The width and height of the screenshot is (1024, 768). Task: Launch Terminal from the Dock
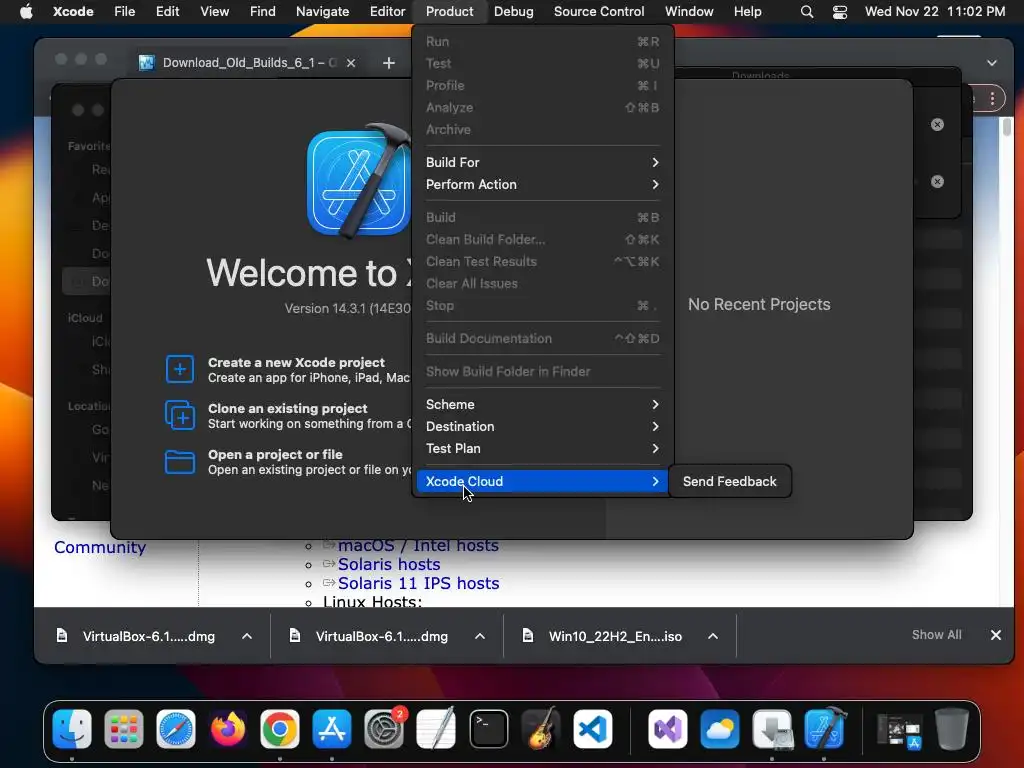click(488, 728)
